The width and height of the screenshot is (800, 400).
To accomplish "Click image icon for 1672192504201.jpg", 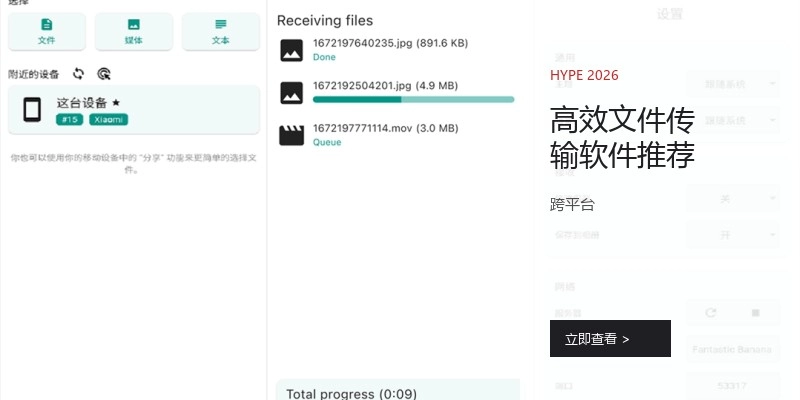I will [291, 93].
